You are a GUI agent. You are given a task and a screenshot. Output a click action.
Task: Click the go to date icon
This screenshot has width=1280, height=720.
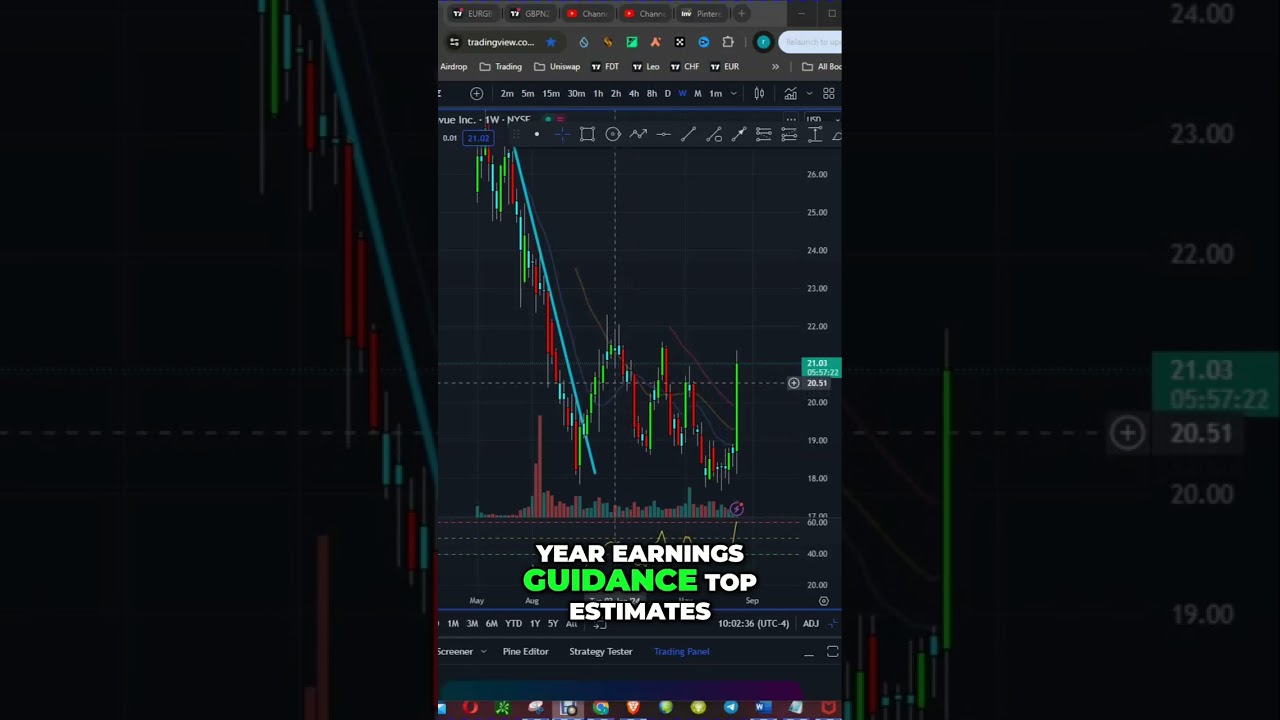pos(599,624)
